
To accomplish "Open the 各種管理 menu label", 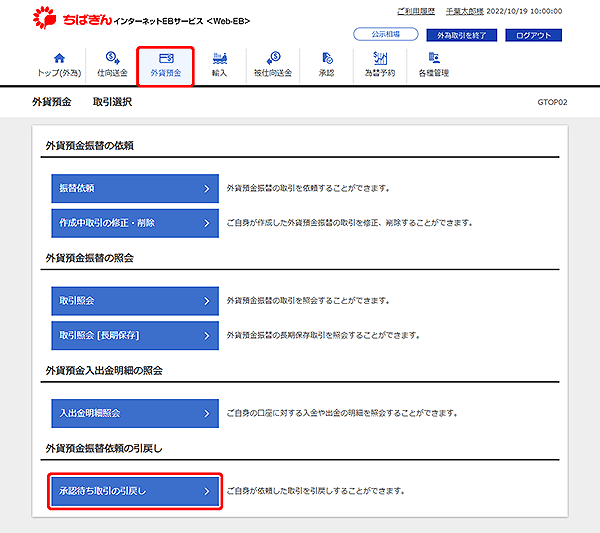I will click(x=434, y=73).
